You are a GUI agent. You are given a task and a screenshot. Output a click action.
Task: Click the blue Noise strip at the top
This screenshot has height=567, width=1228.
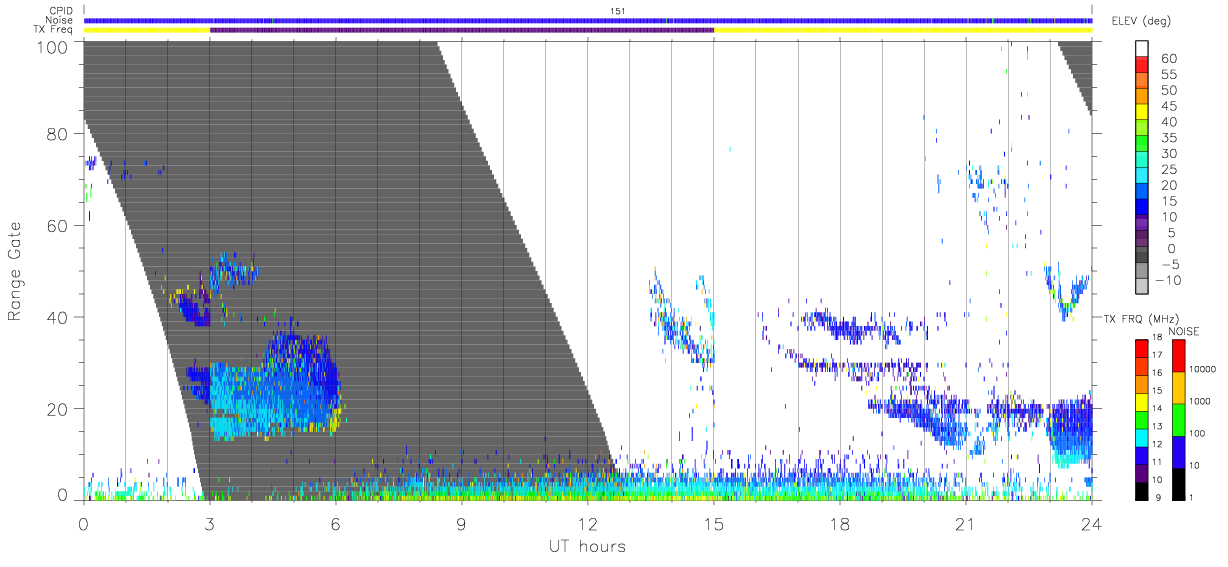(588, 20)
